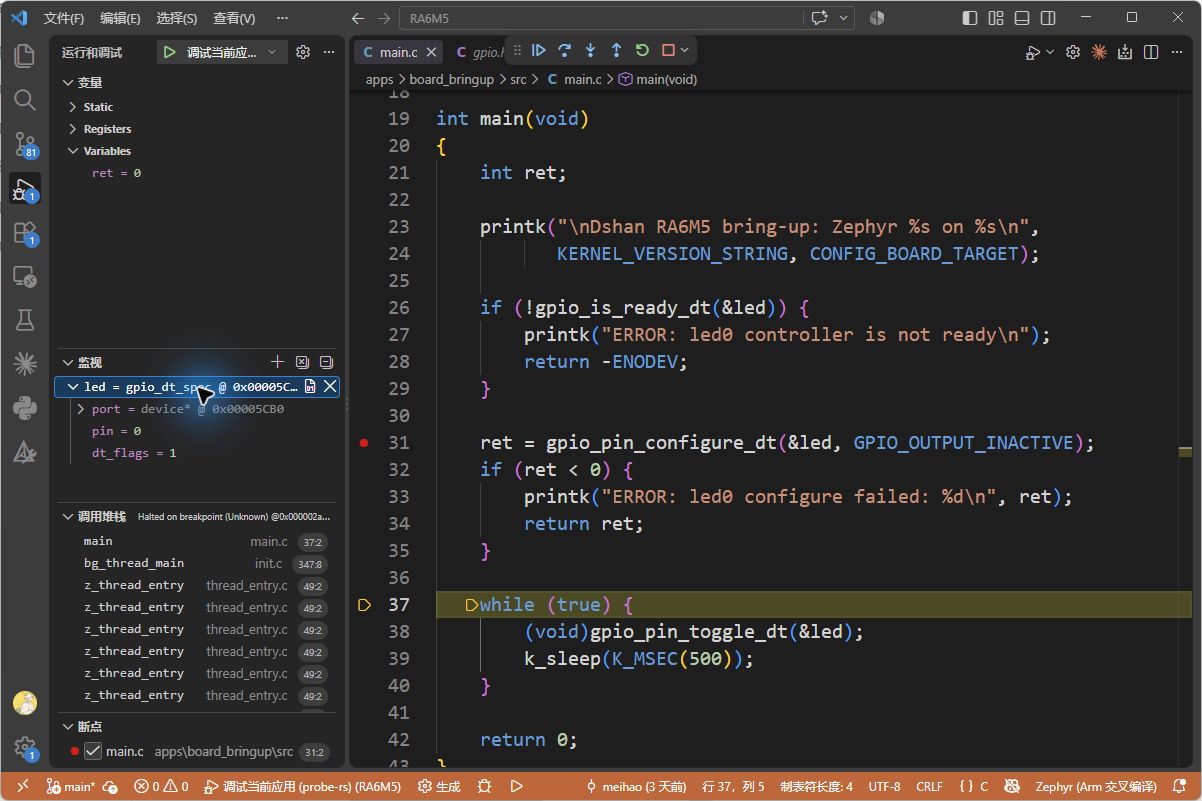
Task: Click the RA6M5 command center search box
Action: [x=600, y=18]
